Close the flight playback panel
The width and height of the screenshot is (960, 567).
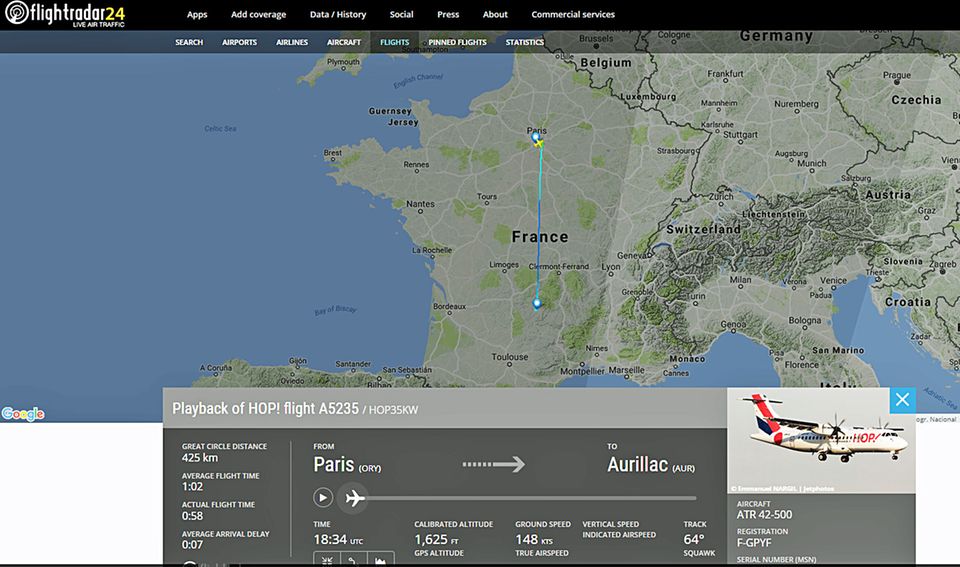[x=902, y=400]
